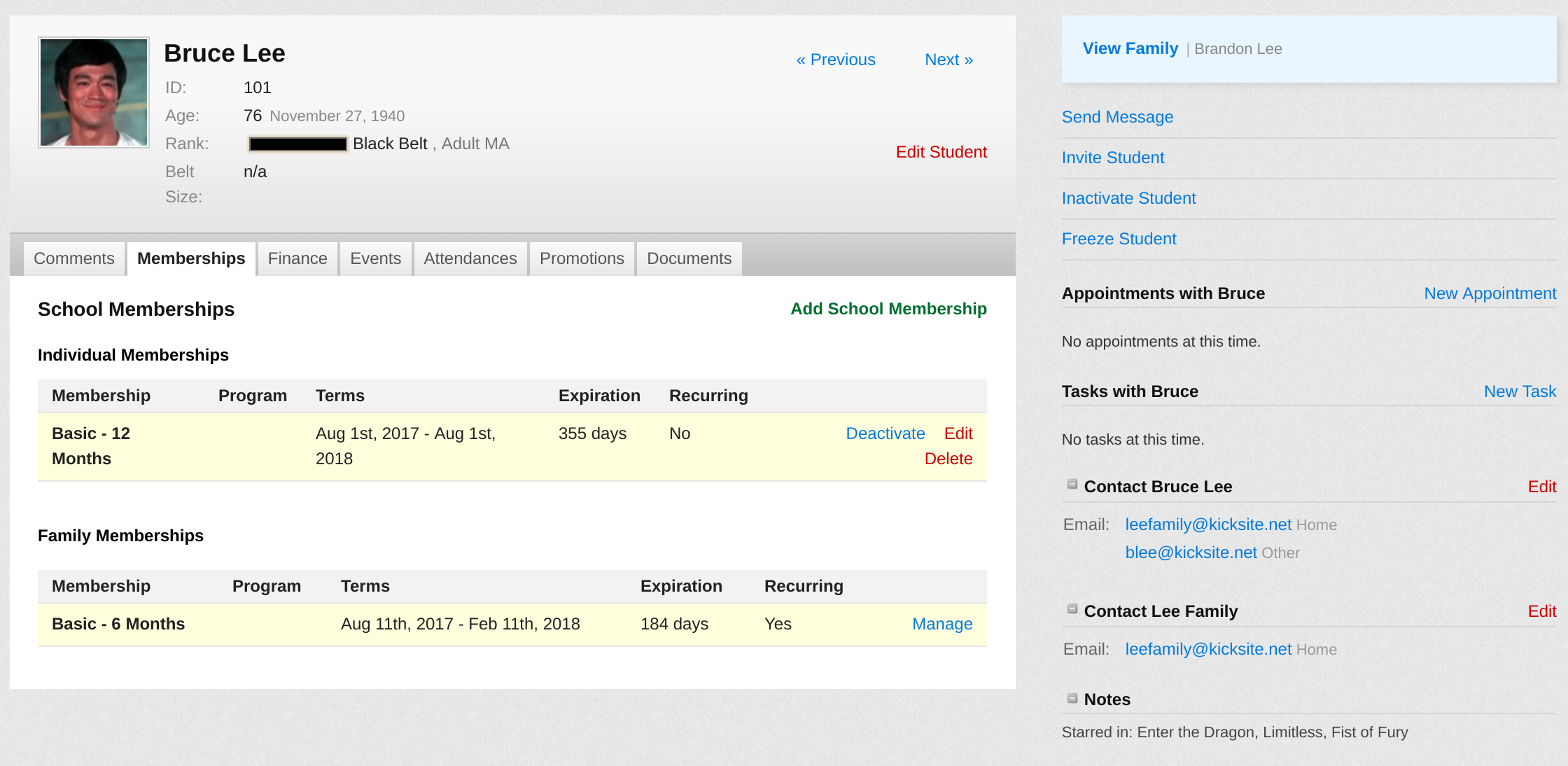Click the black belt rank color bar
This screenshot has height=766, width=1568.
point(297,144)
